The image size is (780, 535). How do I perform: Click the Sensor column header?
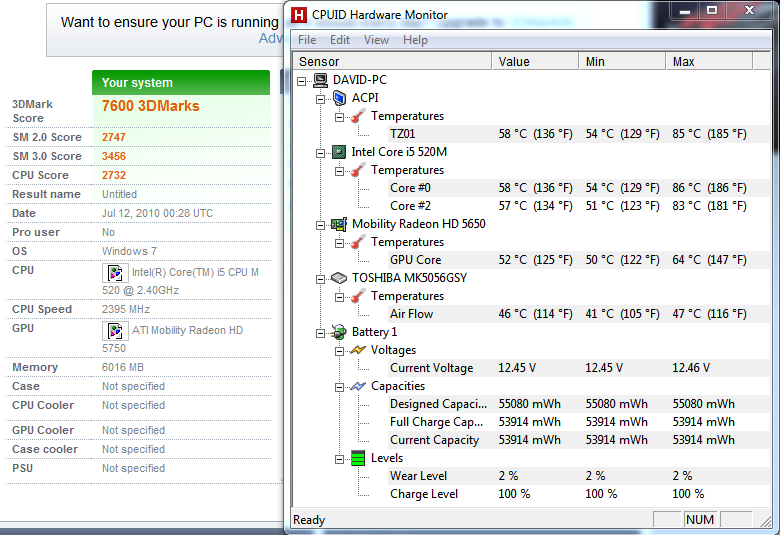[x=392, y=61]
